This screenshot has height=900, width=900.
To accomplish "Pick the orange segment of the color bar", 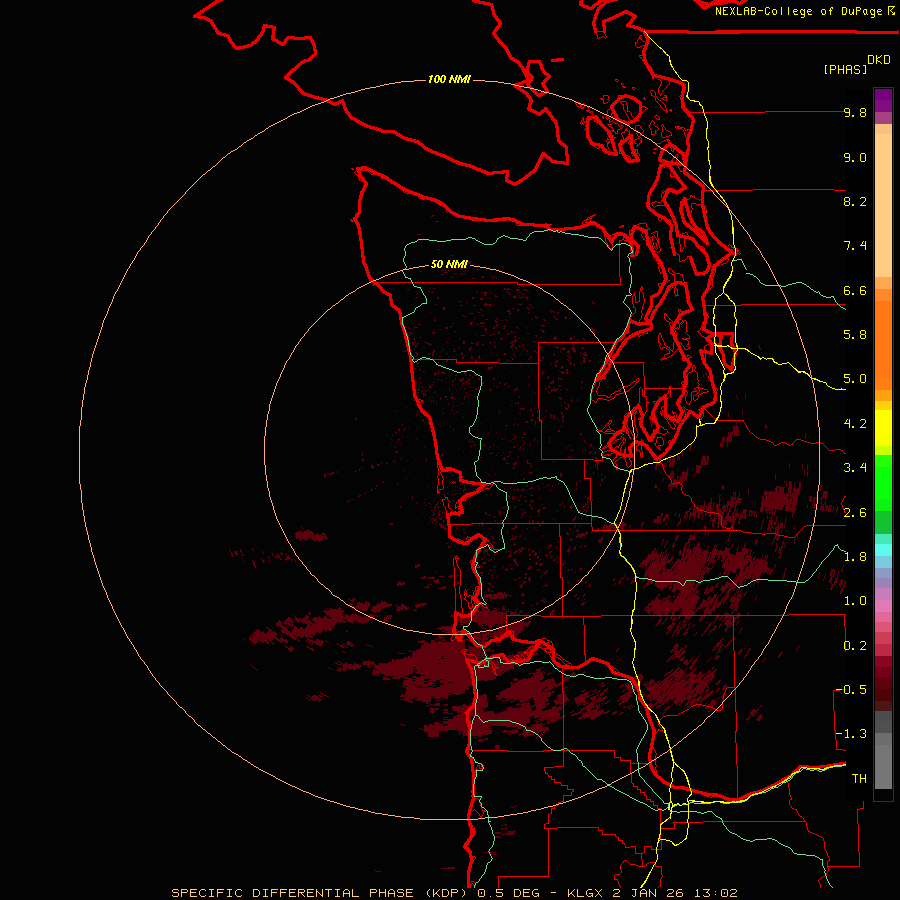I will click(883, 345).
